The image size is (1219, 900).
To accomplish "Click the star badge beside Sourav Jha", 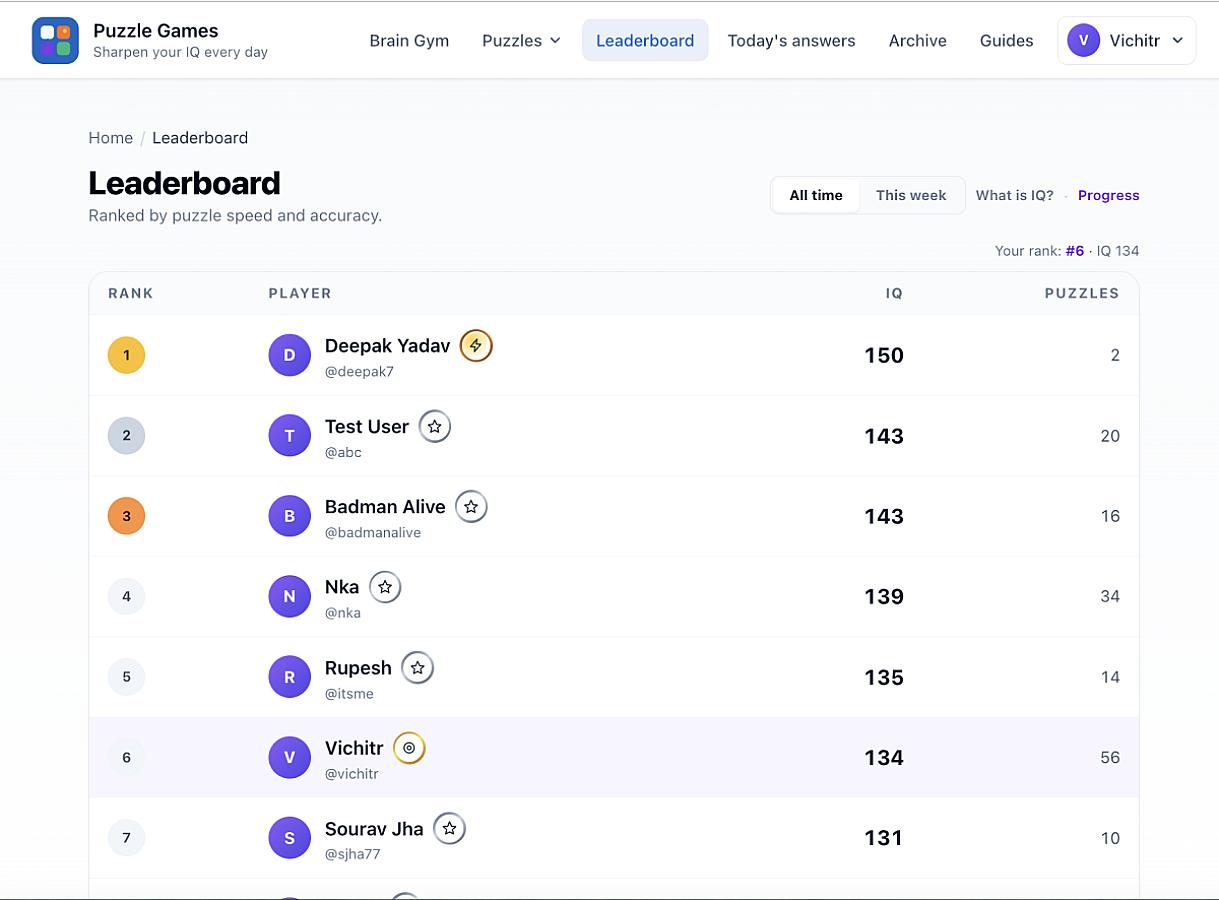I will coord(449,829).
